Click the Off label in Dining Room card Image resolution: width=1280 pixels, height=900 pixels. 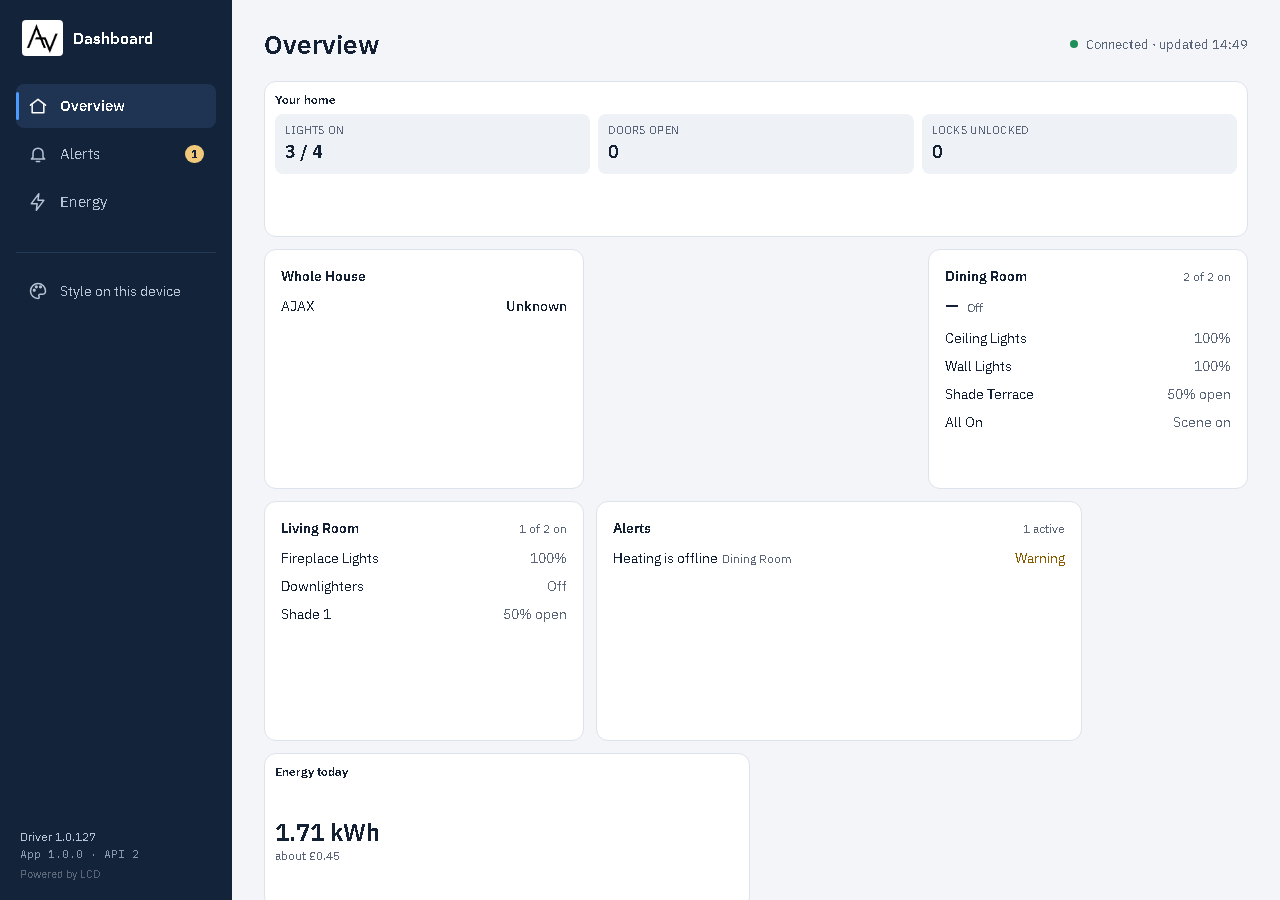click(975, 308)
